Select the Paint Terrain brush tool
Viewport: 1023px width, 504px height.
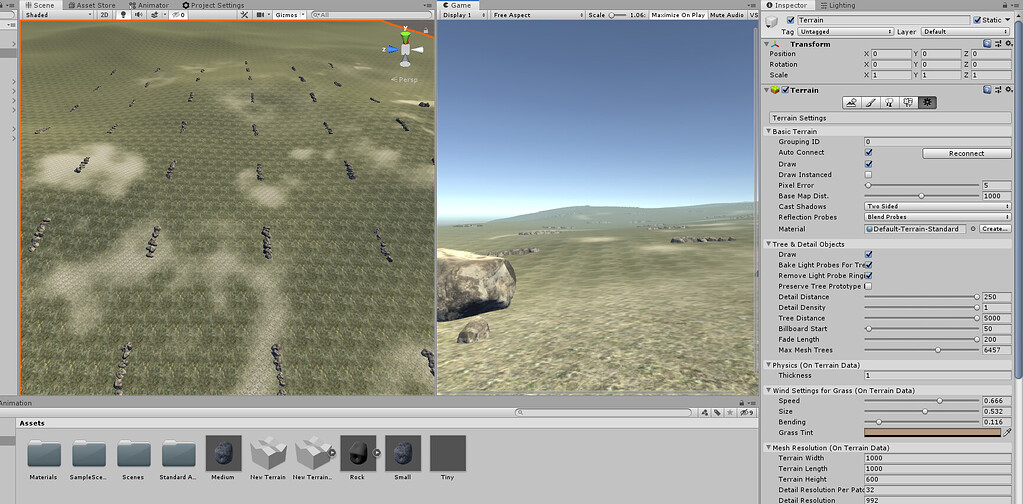(x=870, y=102)
